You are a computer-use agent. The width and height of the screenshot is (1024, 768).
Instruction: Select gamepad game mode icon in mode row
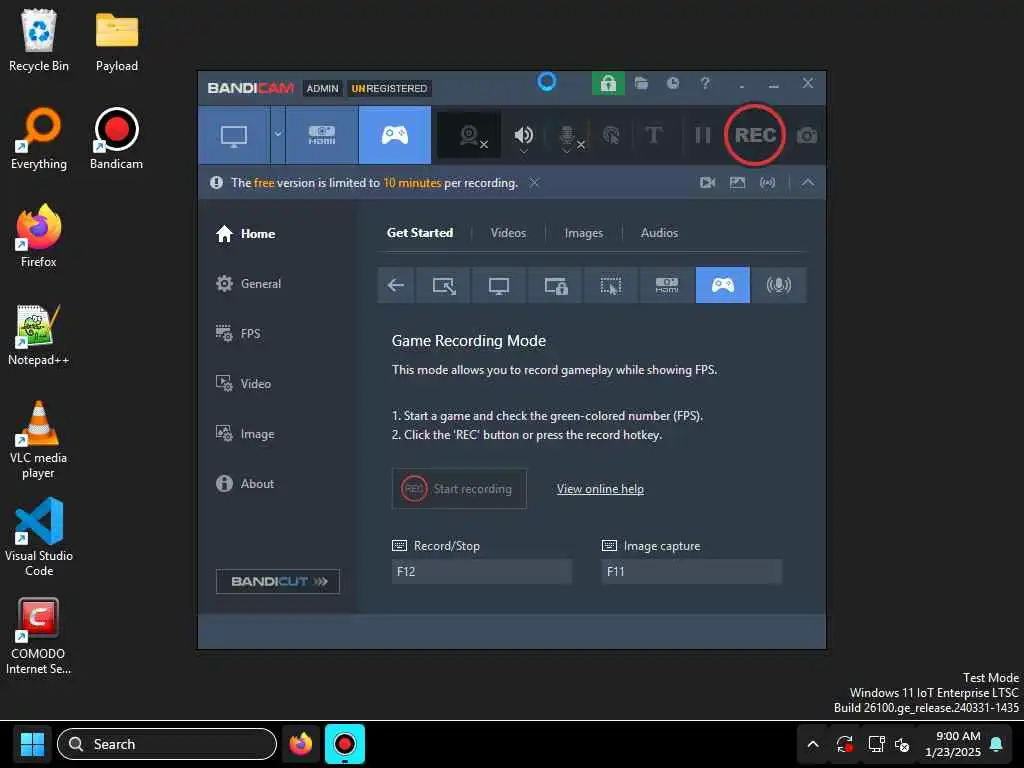pos(723,285)
